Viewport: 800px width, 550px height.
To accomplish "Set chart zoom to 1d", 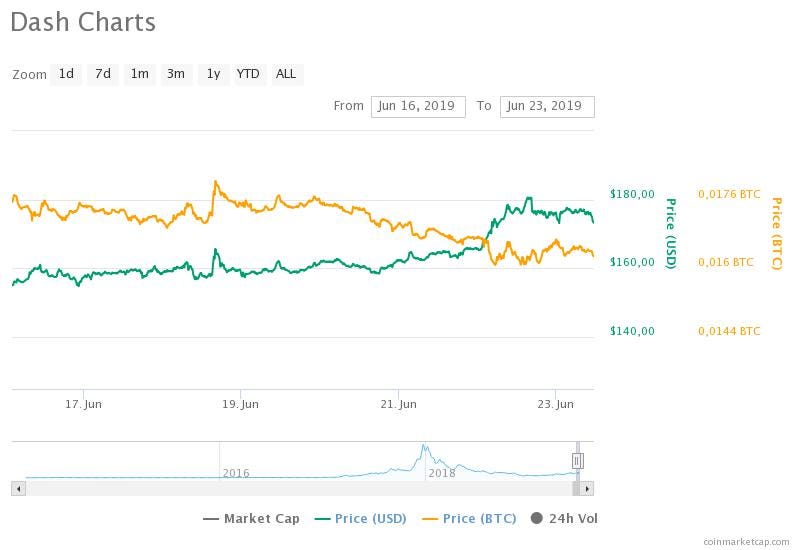I will point(66,74).
